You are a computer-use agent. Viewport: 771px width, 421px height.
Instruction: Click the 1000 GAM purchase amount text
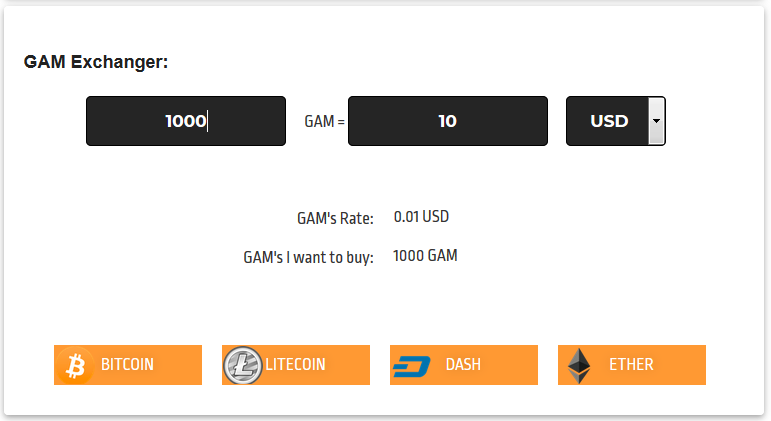point(425,256)
